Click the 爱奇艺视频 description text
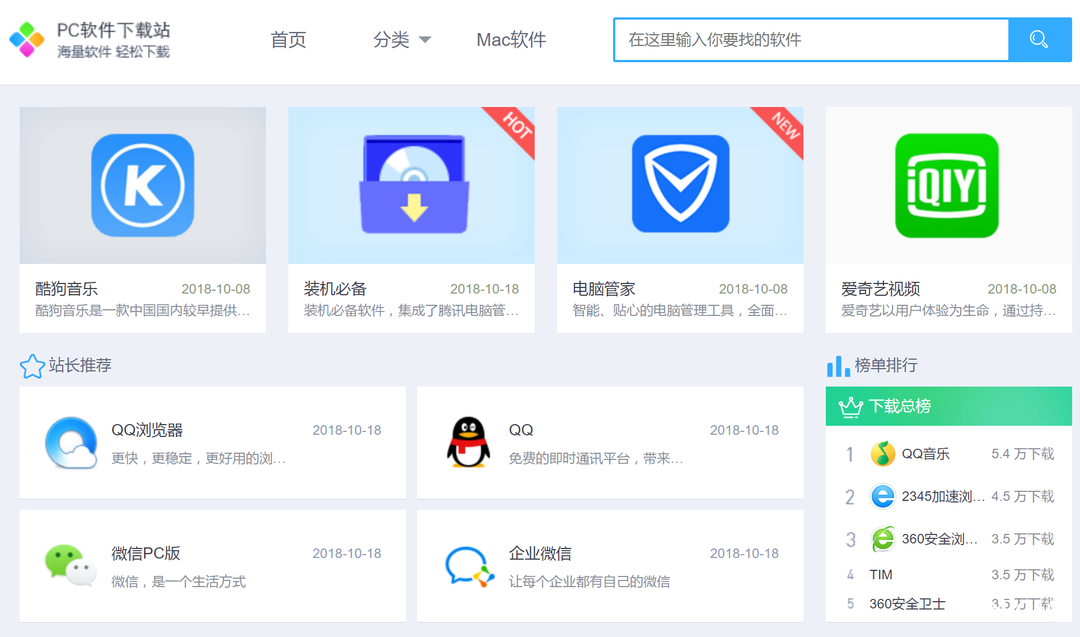This screenshot has width=1080, height=637. pos(948,311)
